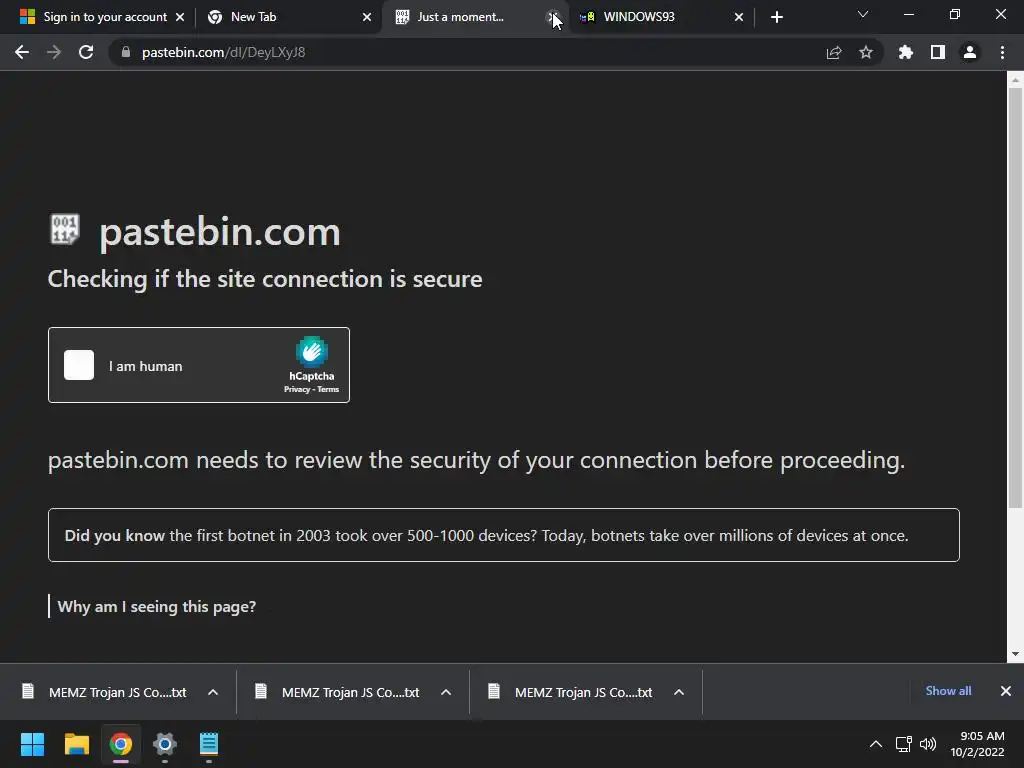Open the Notepad taskbar icon
This screenshot has height=768, width=1024.
pyautogui.click(x=209, y=744)
